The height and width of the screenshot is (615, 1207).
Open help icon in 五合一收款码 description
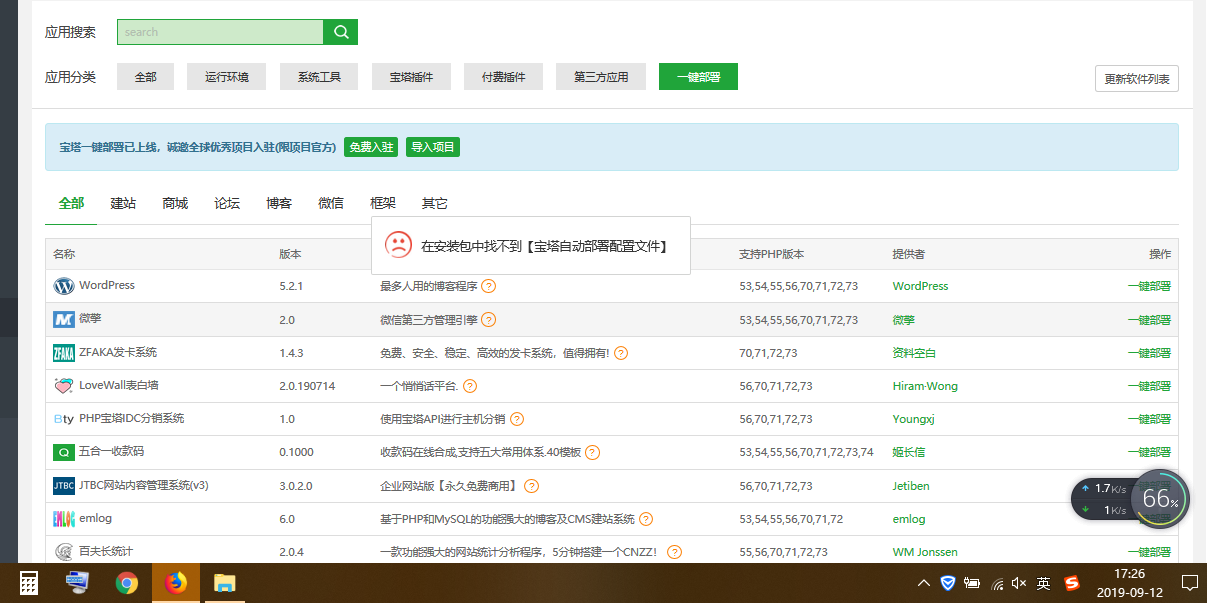[x=592, y=452]
